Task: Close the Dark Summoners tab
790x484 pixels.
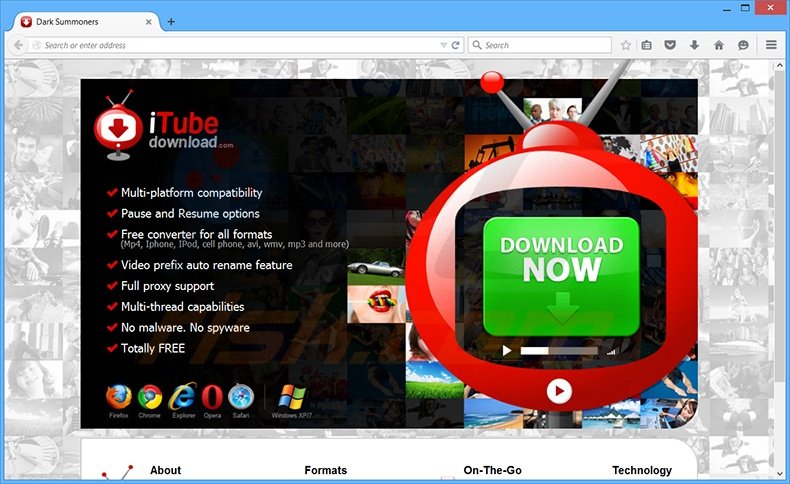Action: pyautogui.click(x=149, y=22)
